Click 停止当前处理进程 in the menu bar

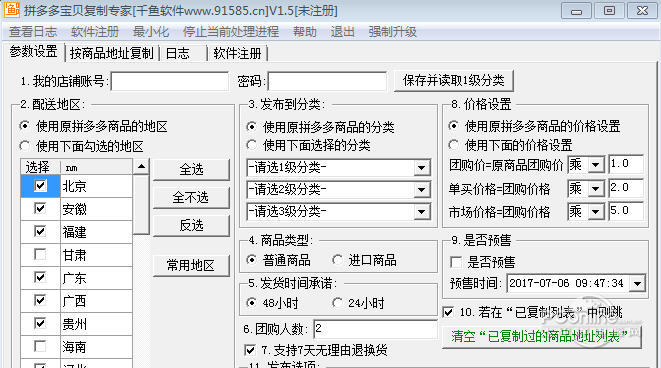(231, 32)
